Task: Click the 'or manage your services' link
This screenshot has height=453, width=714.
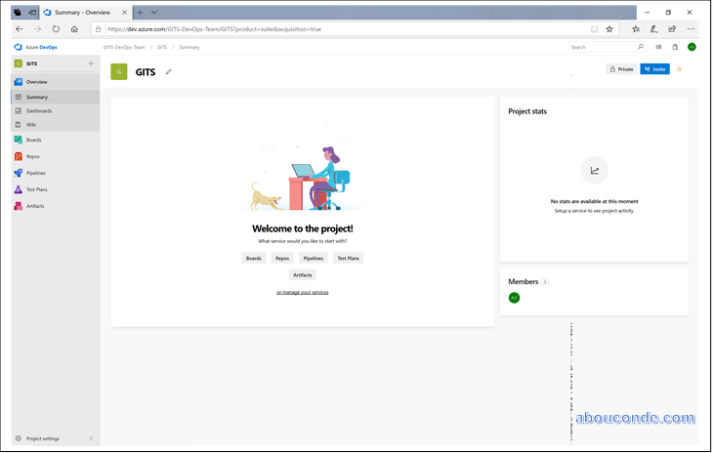Action: (x=302, y=292)
